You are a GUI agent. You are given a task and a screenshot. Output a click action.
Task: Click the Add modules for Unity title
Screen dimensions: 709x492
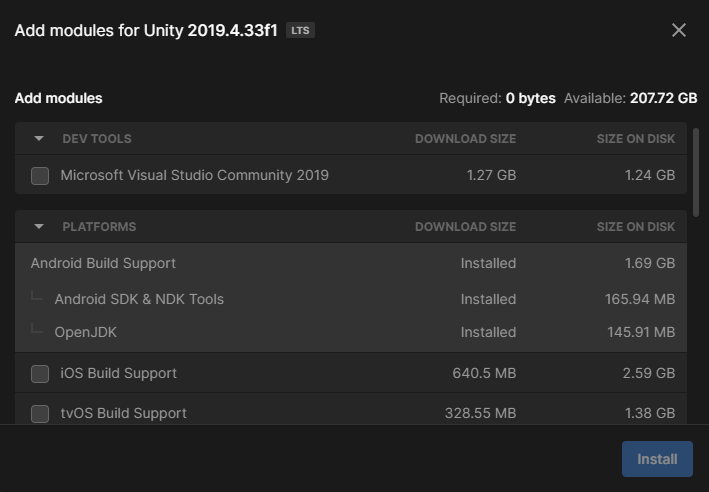[x=146, y=30]
